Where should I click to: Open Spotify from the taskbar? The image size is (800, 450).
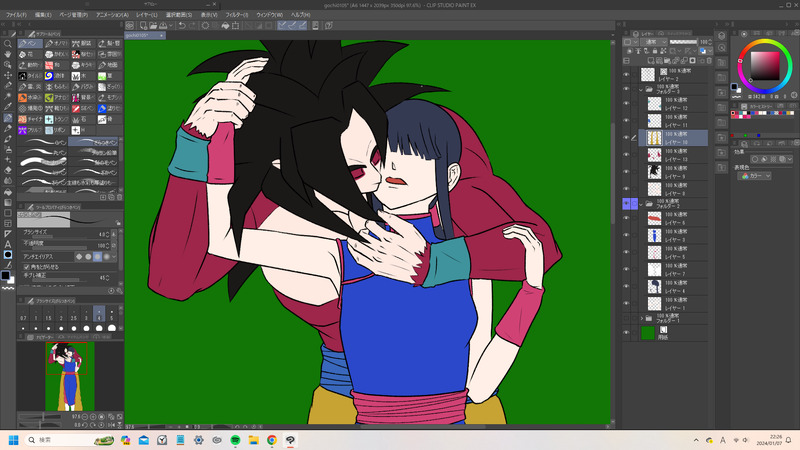(x=235, y=440)
